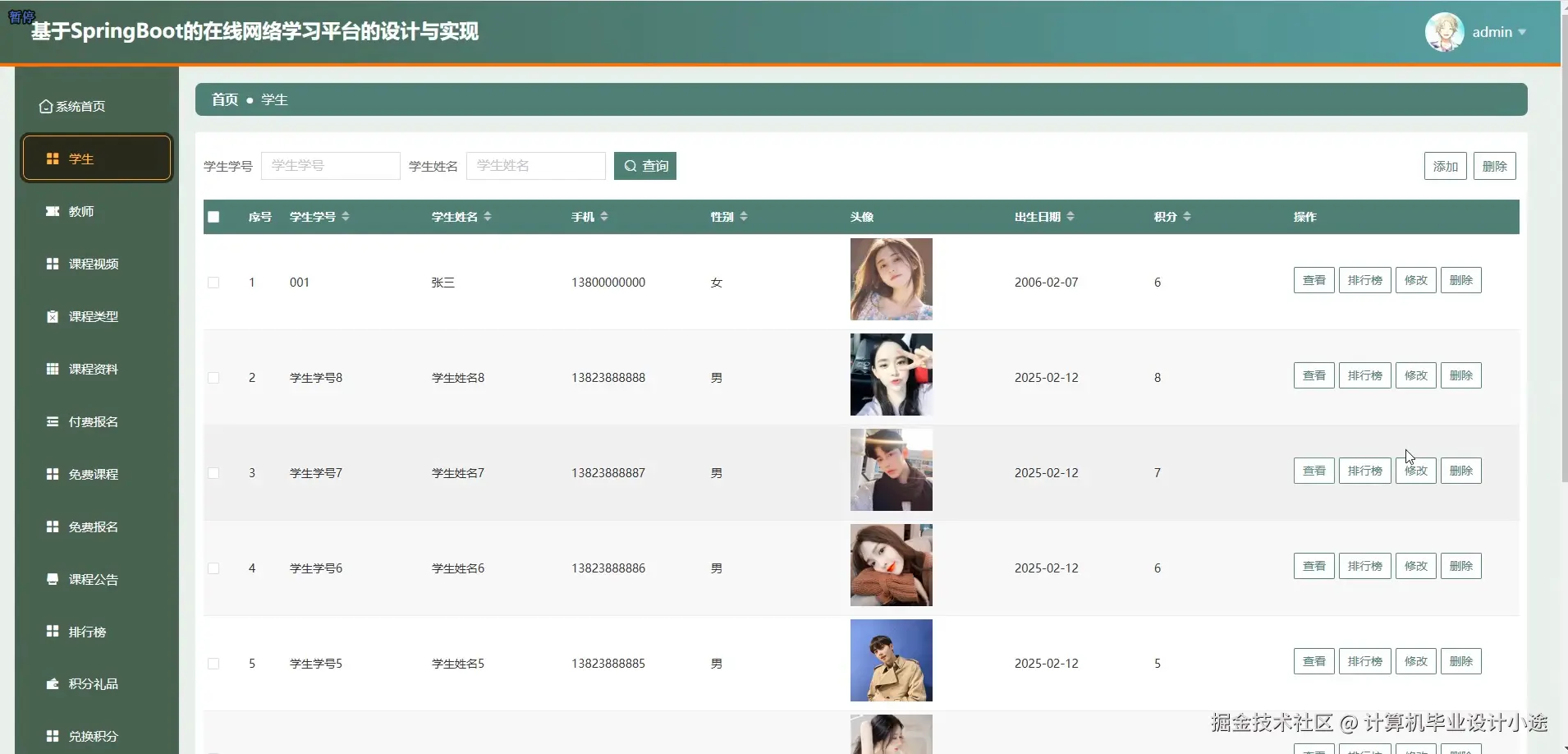
Task: Click the 首页 breadcrumb link
Action: pyautogui.click(x=225, y=99)
